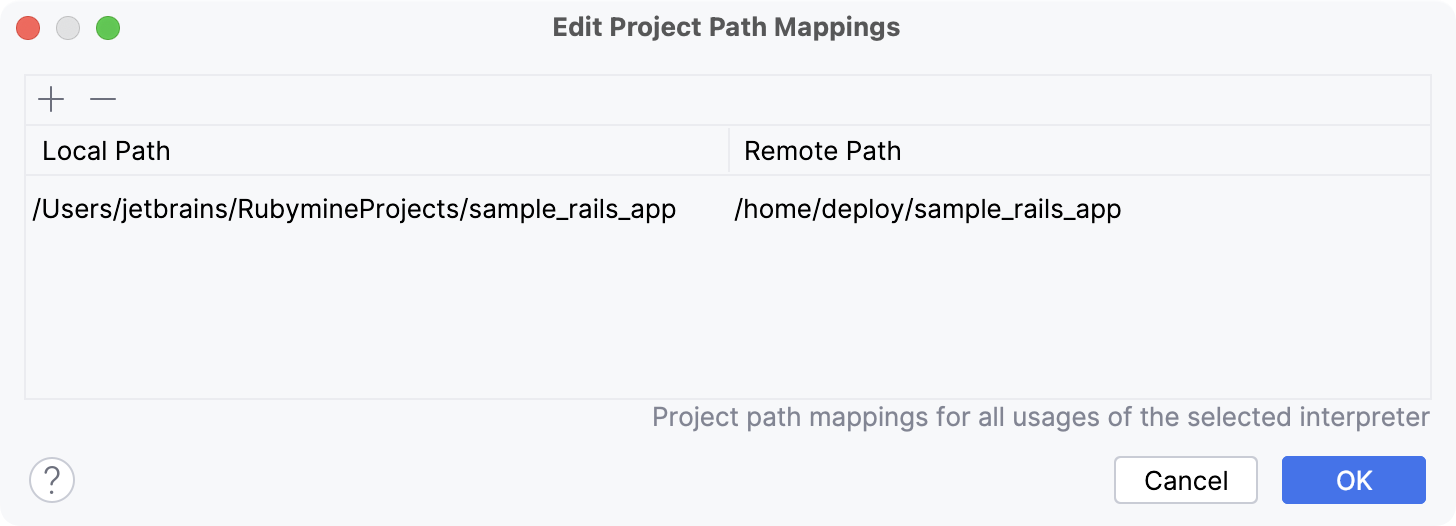This screenshot has height=526, width=1456.
Task: Select the /home/deploy/sample_rails_app remote path cell
Action: (927, 210)
